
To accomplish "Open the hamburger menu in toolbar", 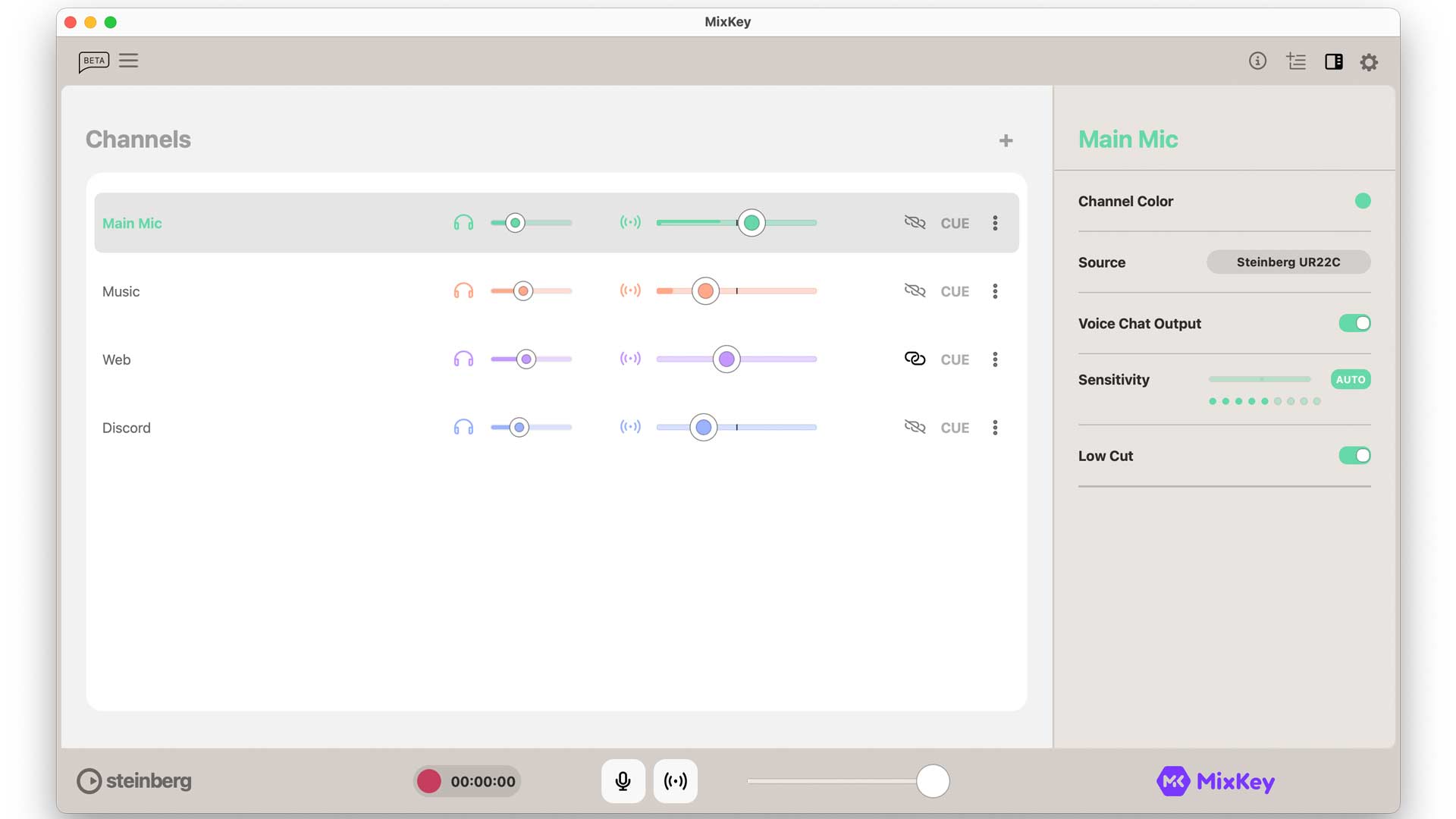I will pyautogui.click(x=129, y=61).
